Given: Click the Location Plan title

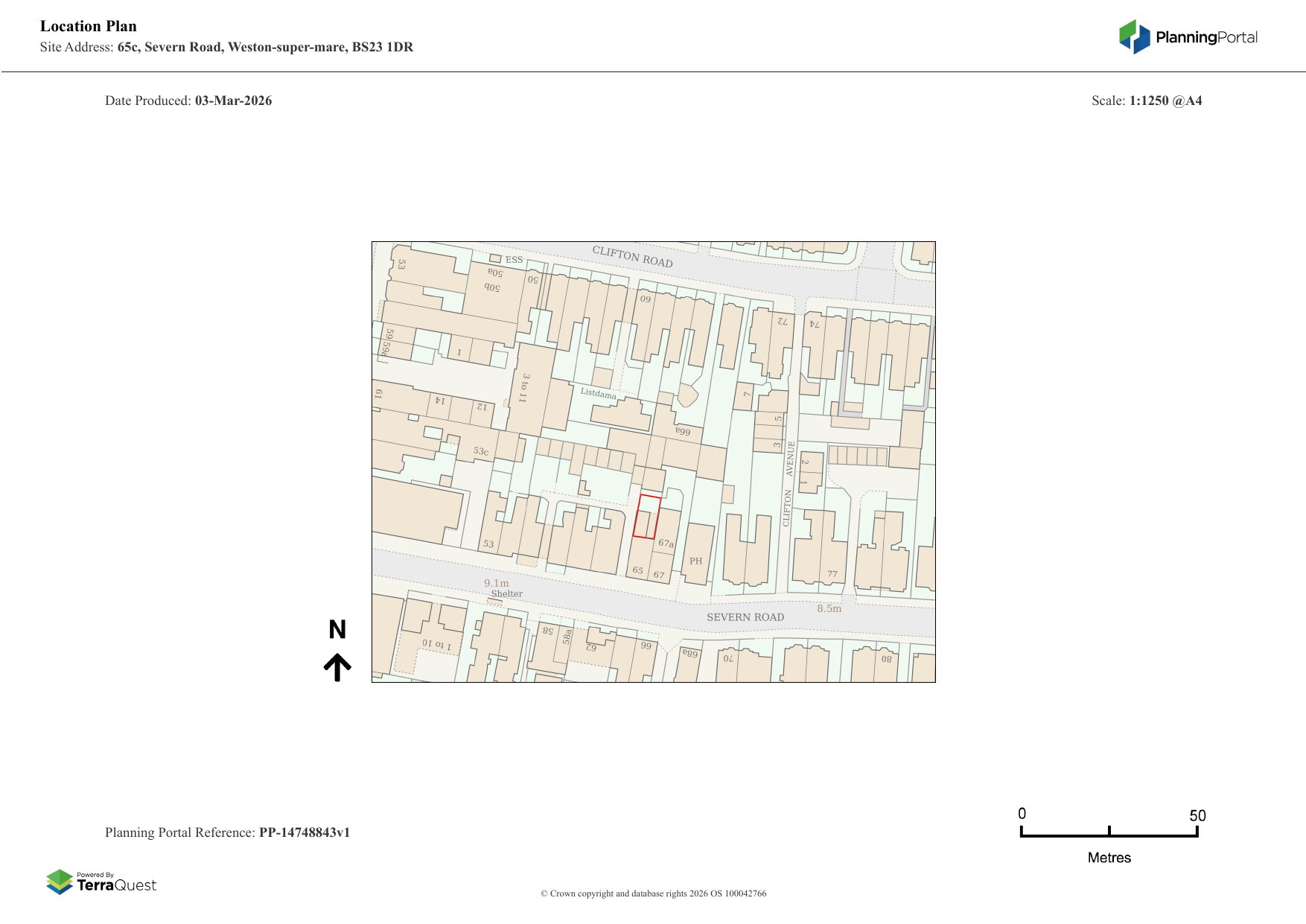Looking at the screenshot, I should [x=89, y=26].
